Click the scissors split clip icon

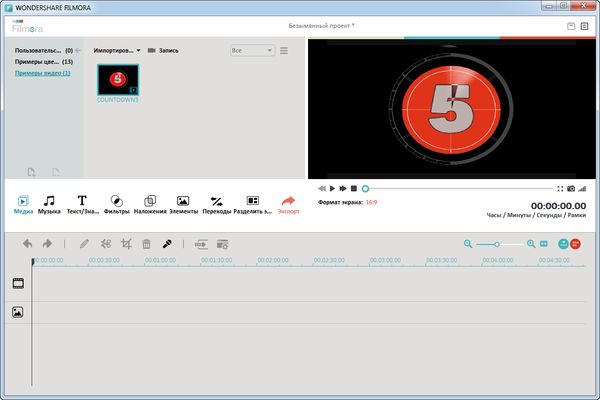coord(106,244)
